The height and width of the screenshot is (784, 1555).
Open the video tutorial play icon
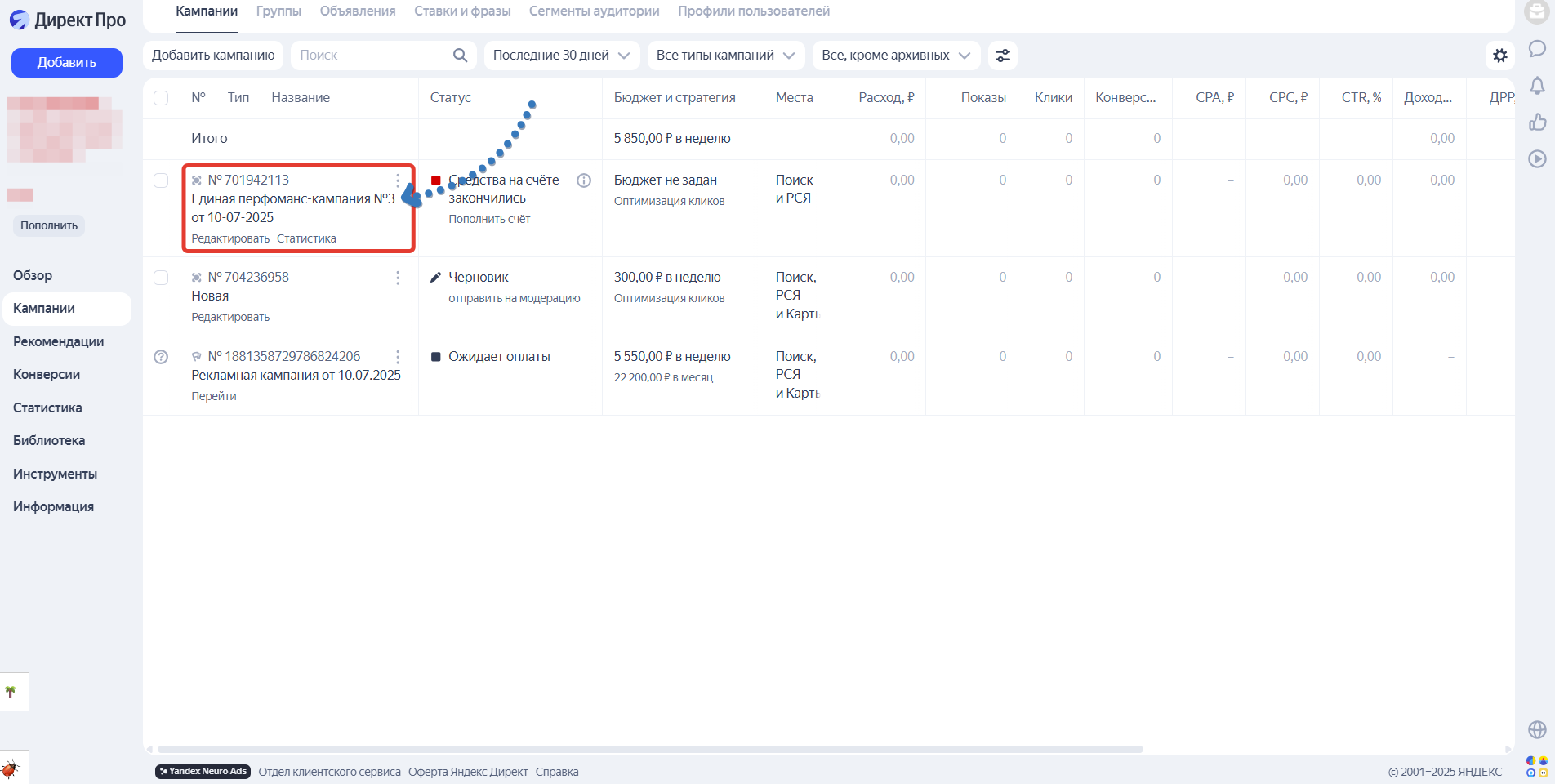click(1537, 159)
